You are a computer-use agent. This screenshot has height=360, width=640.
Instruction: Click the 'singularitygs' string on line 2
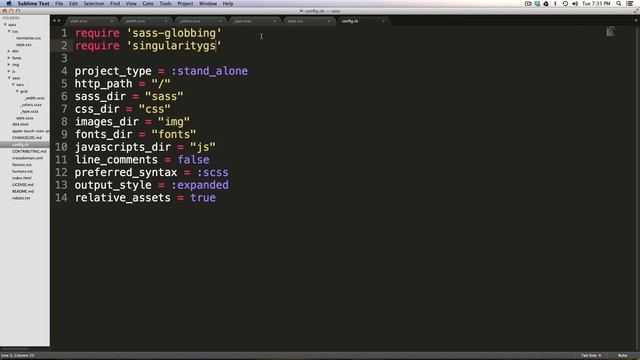coord(174,46)
